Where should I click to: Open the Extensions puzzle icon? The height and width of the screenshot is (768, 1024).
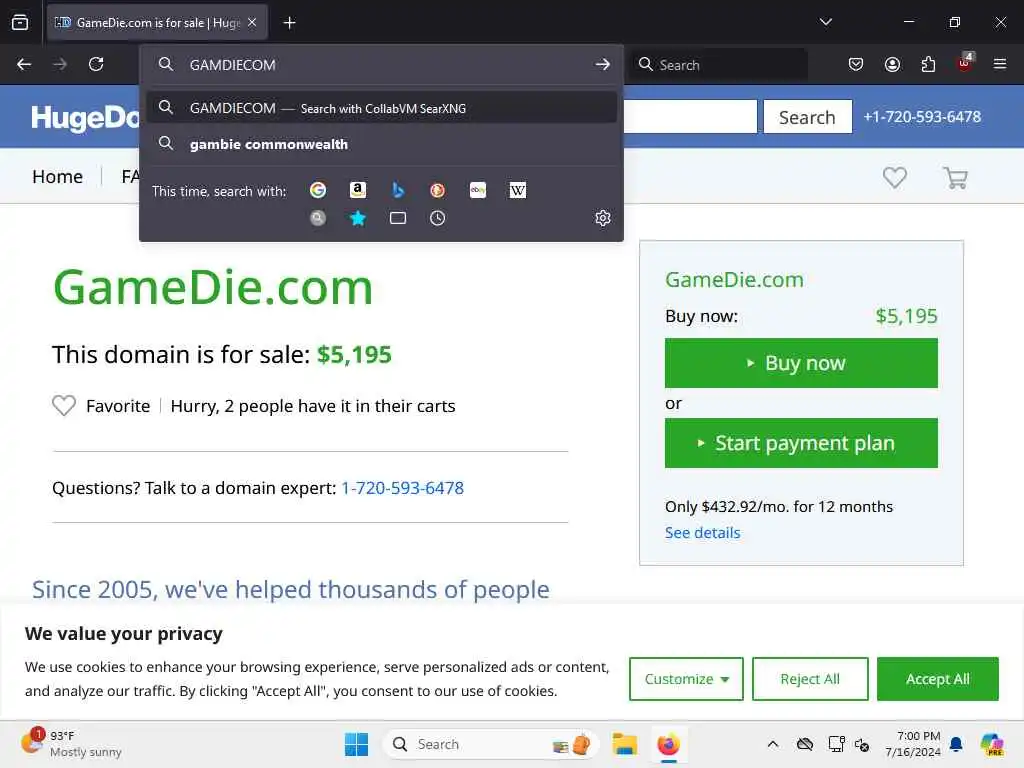(x=928, y=64)
